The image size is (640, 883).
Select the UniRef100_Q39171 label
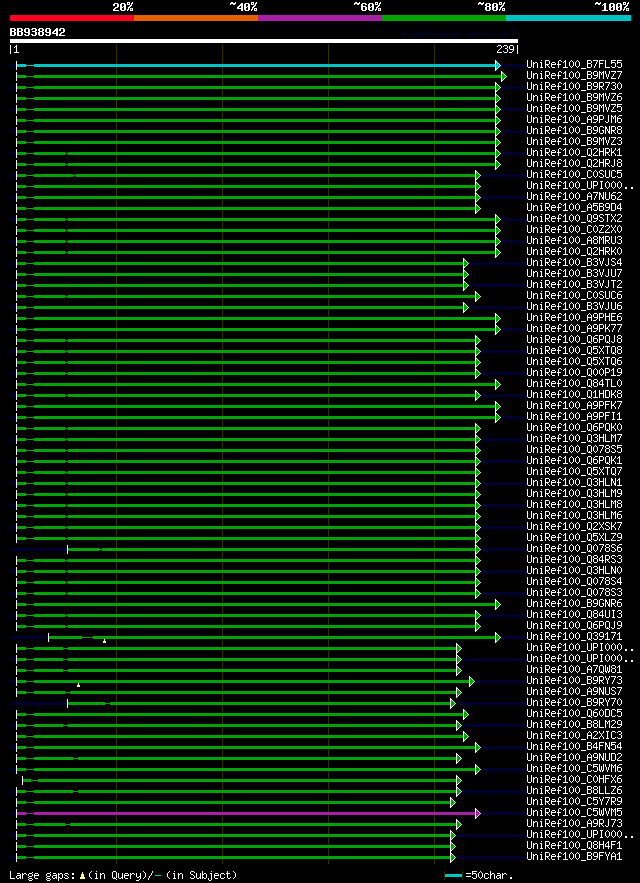574,636
